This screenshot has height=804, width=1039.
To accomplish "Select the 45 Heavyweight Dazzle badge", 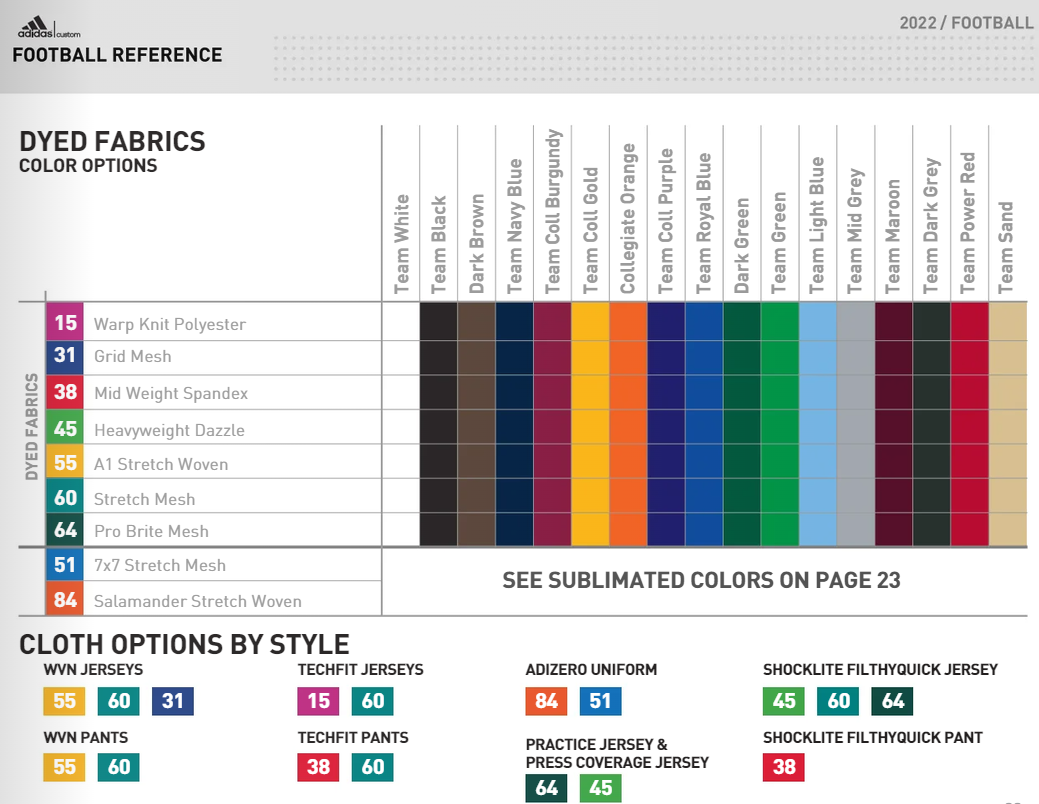I will (x=64, y=427).
